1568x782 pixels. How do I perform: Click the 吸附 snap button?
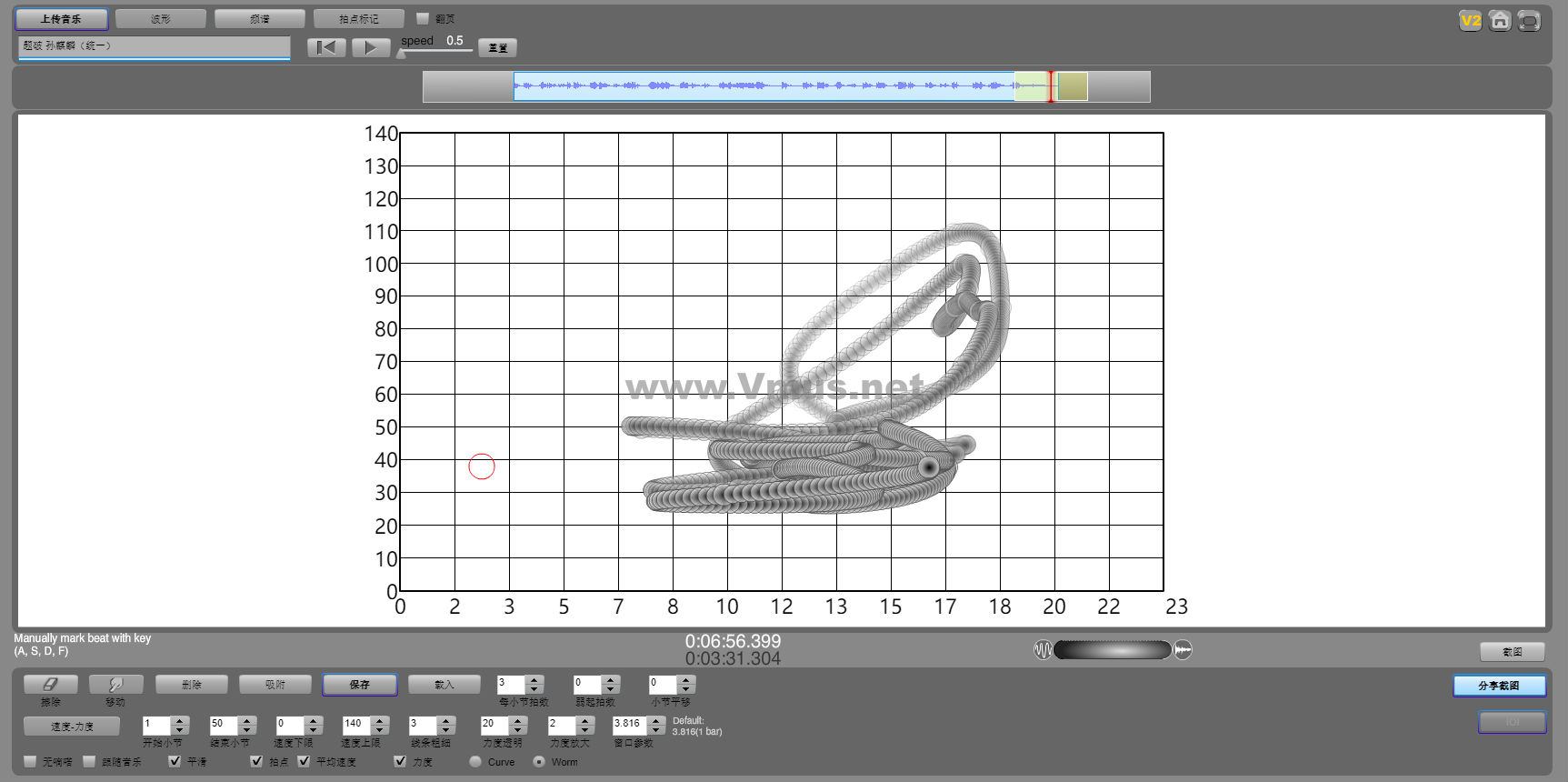[275, 684]
